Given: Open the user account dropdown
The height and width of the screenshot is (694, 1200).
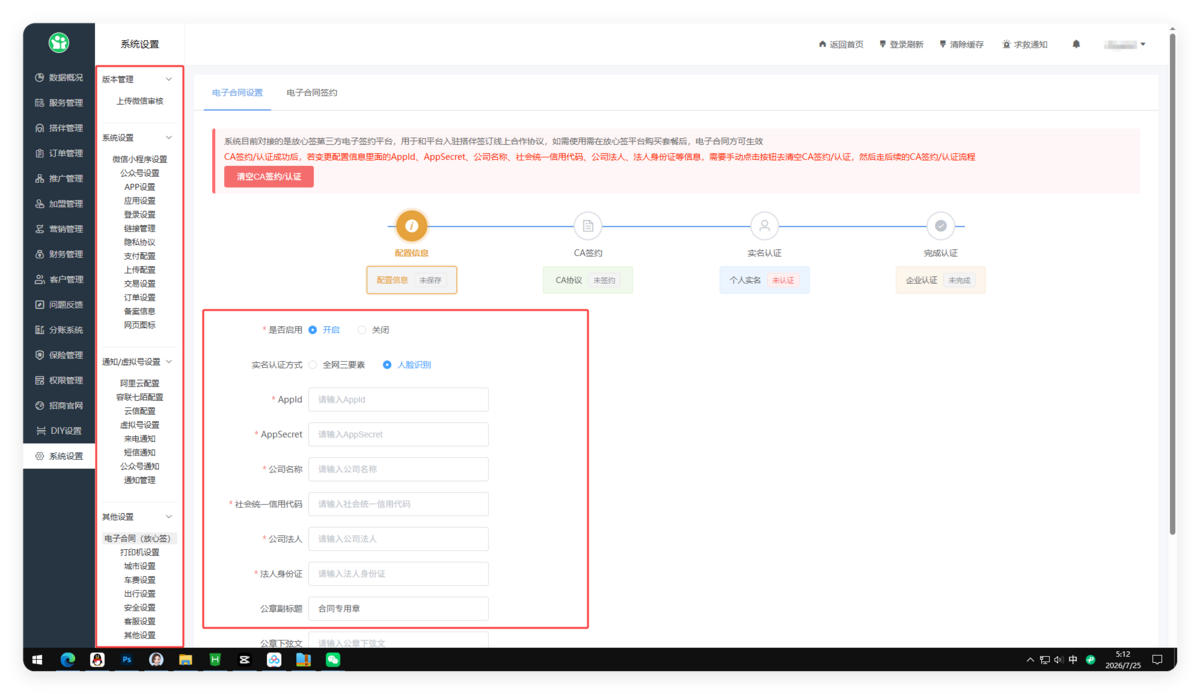Looking at the screenshot, I should 1125,45.
